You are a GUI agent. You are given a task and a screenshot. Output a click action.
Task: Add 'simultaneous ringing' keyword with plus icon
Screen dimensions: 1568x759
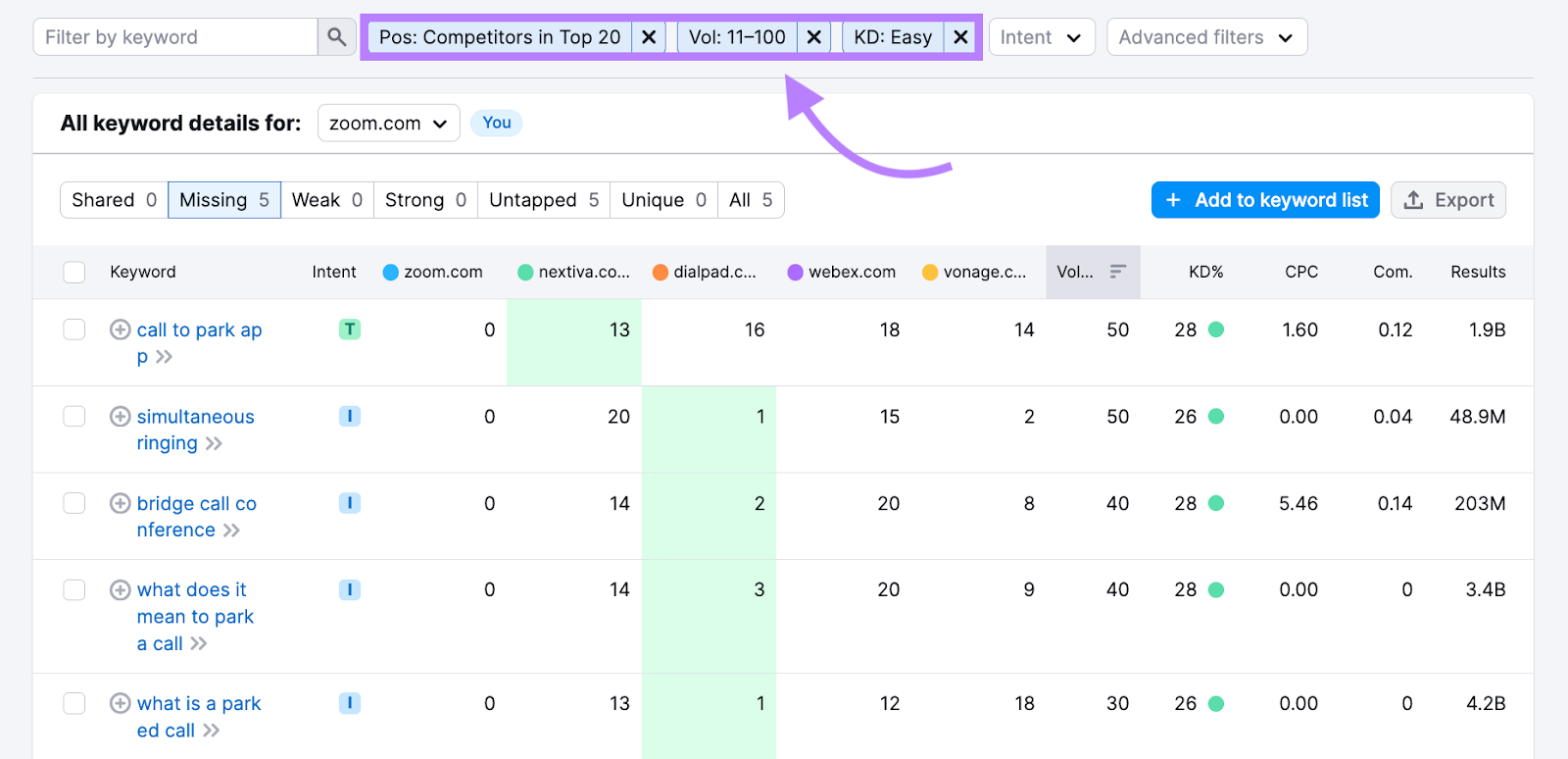click(x=120, y=417)
